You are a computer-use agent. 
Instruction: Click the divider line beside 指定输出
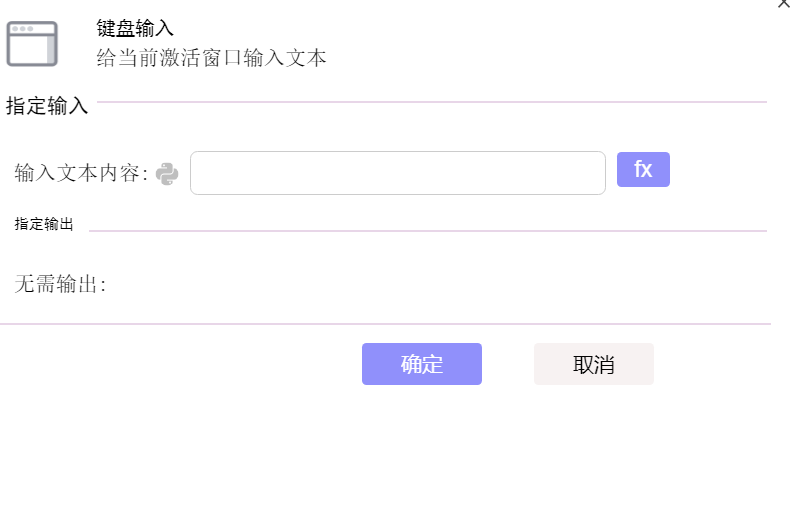point(428,231)
